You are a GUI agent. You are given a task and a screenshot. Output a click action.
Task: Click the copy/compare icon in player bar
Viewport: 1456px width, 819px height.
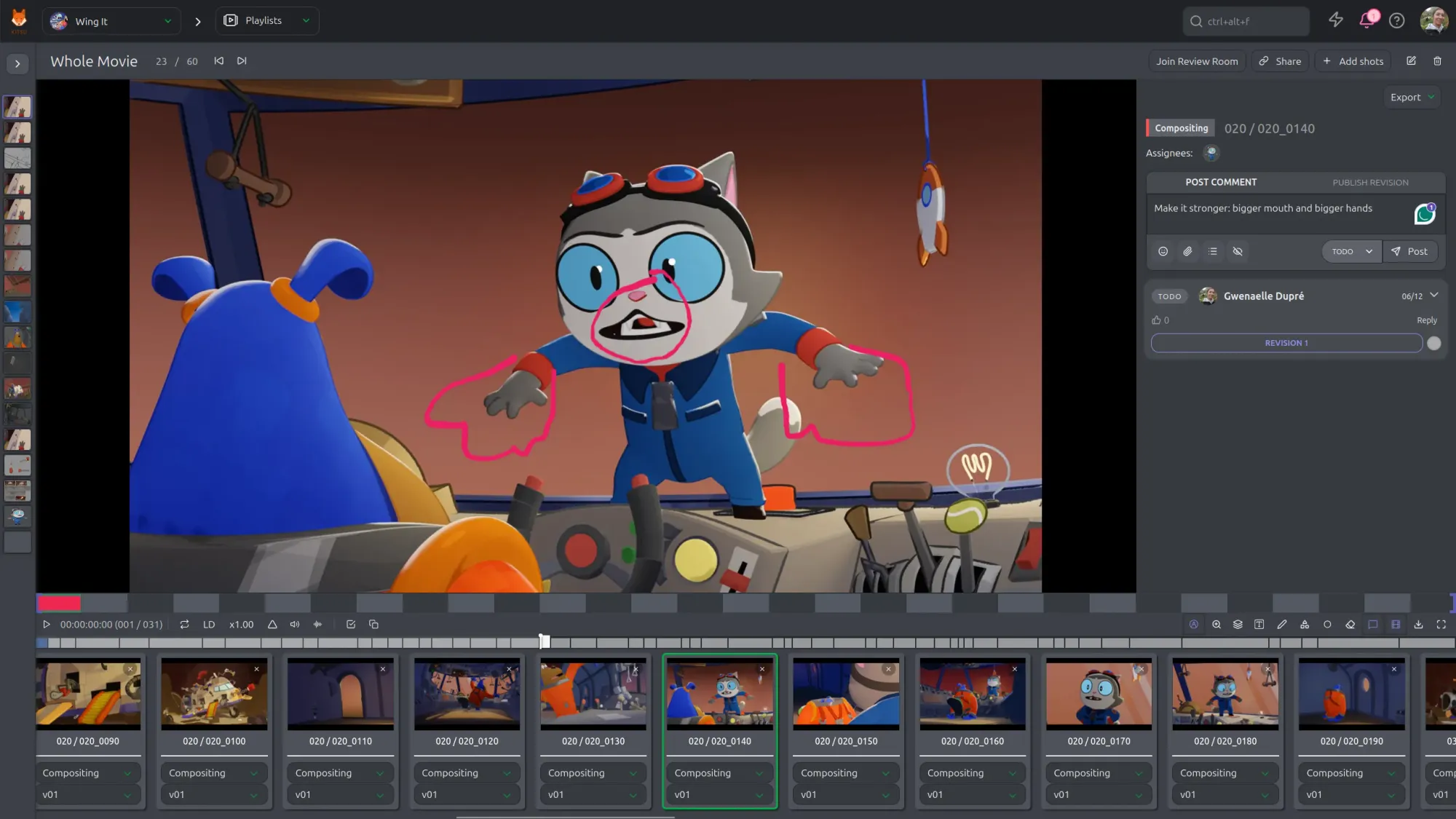373,625
